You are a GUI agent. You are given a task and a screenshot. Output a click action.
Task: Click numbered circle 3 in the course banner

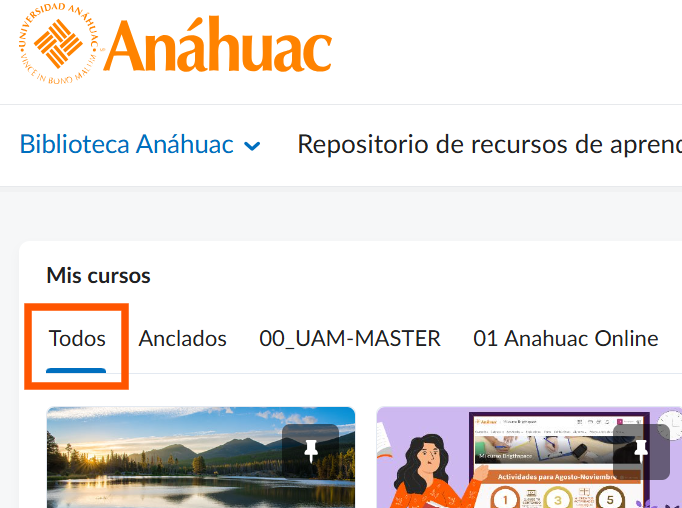[x=558, y=498]
